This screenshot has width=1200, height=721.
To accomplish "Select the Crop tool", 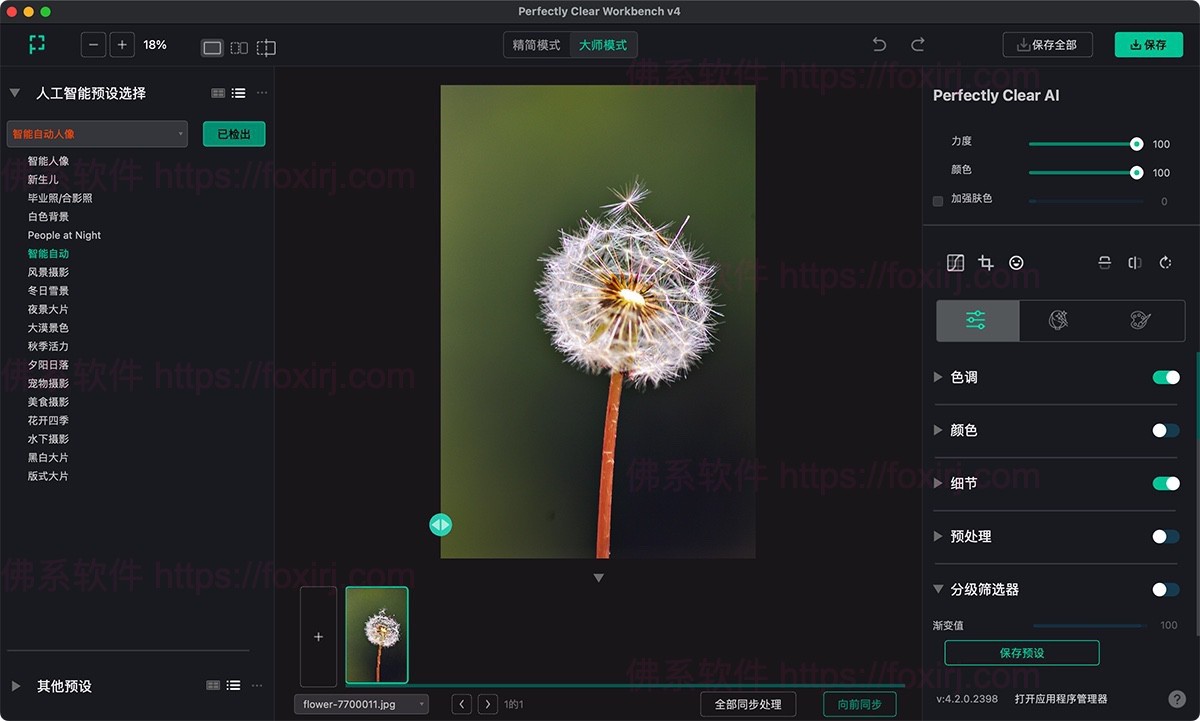I will tap(986, 262).
